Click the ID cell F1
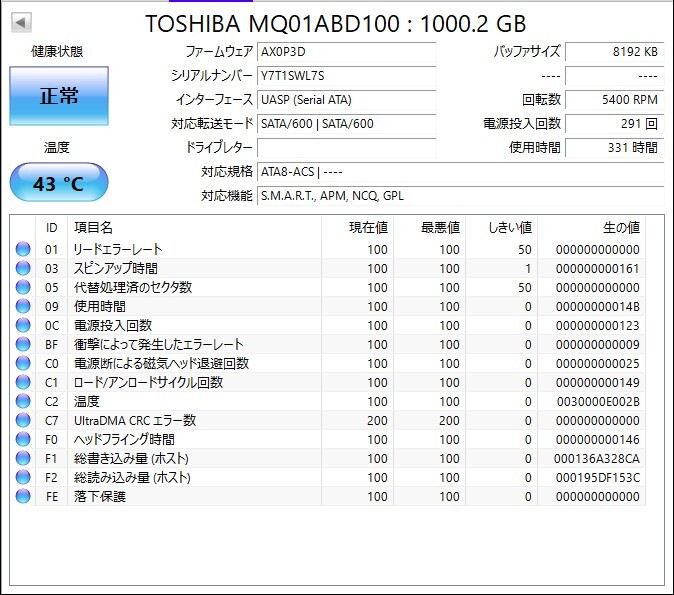Screen dimensions: 674x595 click(51, 458)
